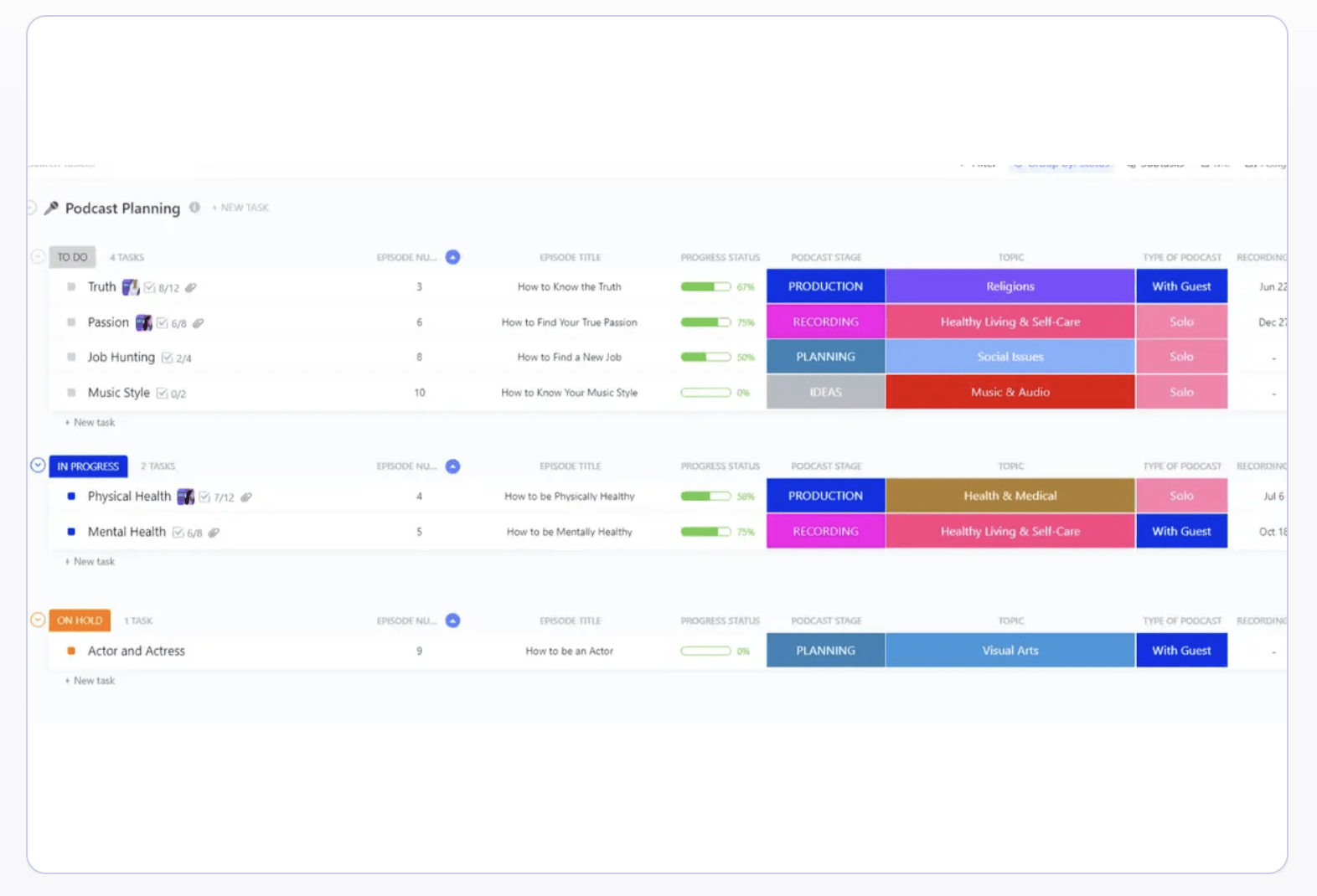Viewport: 1317px width, 896px height.
Task: Open the 8/12 checklist icon on Truth
Action: point(150,287)
